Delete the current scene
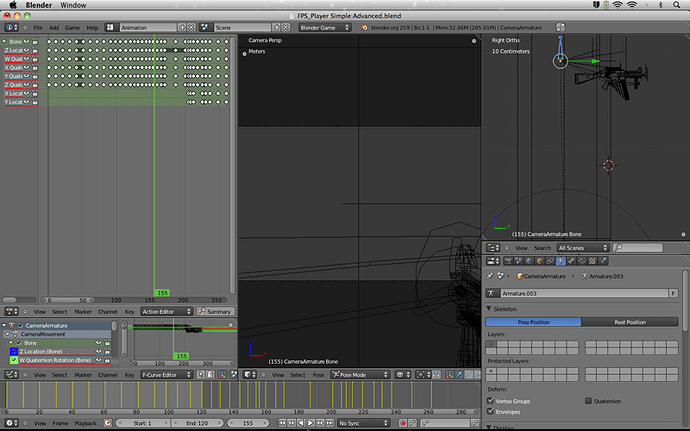The height and width of the screenshot is (431, 690). click(x=286, y=27)
